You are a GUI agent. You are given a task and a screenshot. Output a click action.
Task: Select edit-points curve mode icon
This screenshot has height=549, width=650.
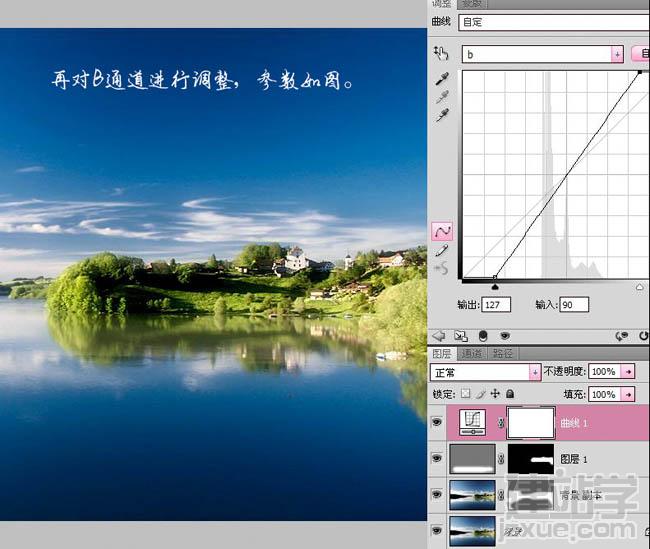tap(442, 231)
